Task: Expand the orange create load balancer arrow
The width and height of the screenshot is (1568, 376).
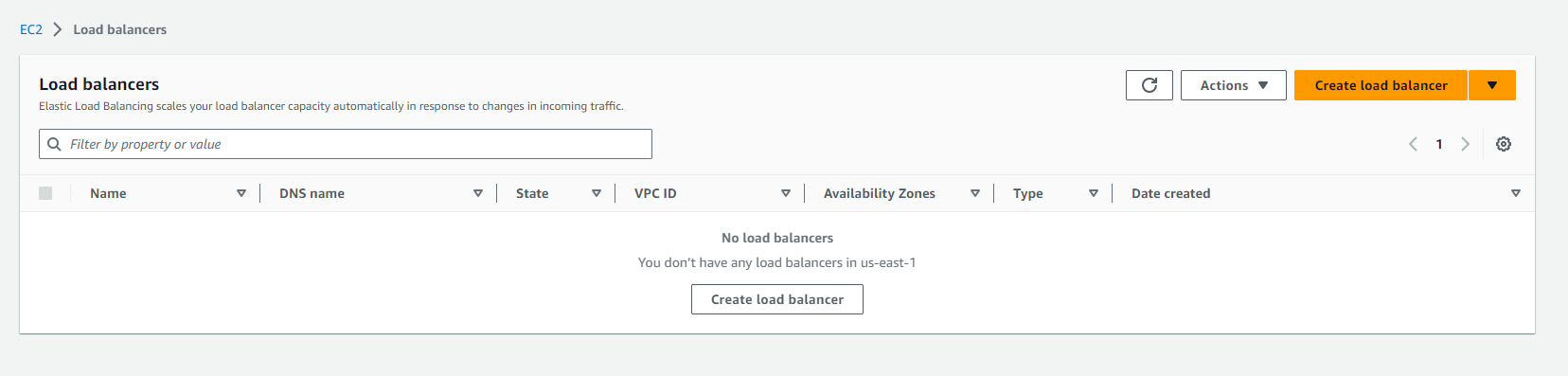Action: tap(1492, 85)
